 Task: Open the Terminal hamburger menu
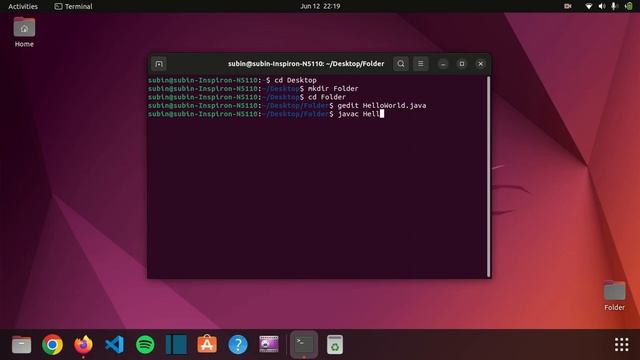[420, 64]
